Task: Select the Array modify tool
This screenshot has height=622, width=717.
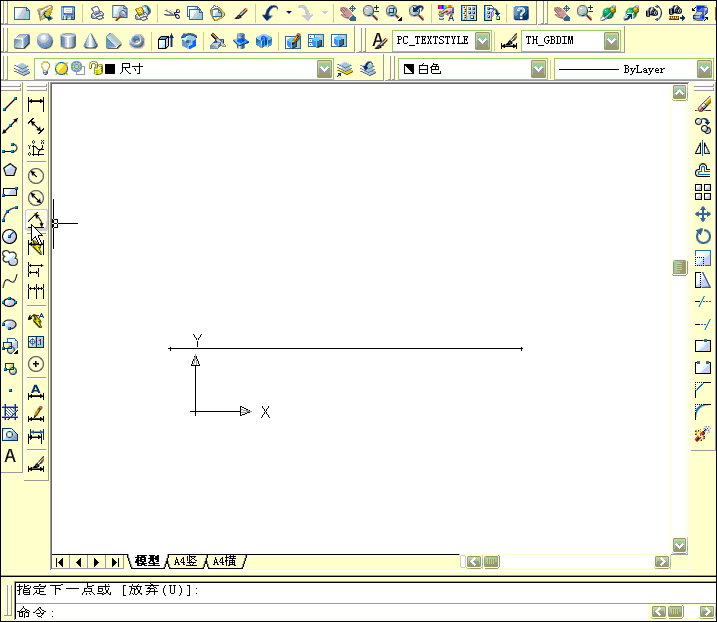Action: point(703,192)
